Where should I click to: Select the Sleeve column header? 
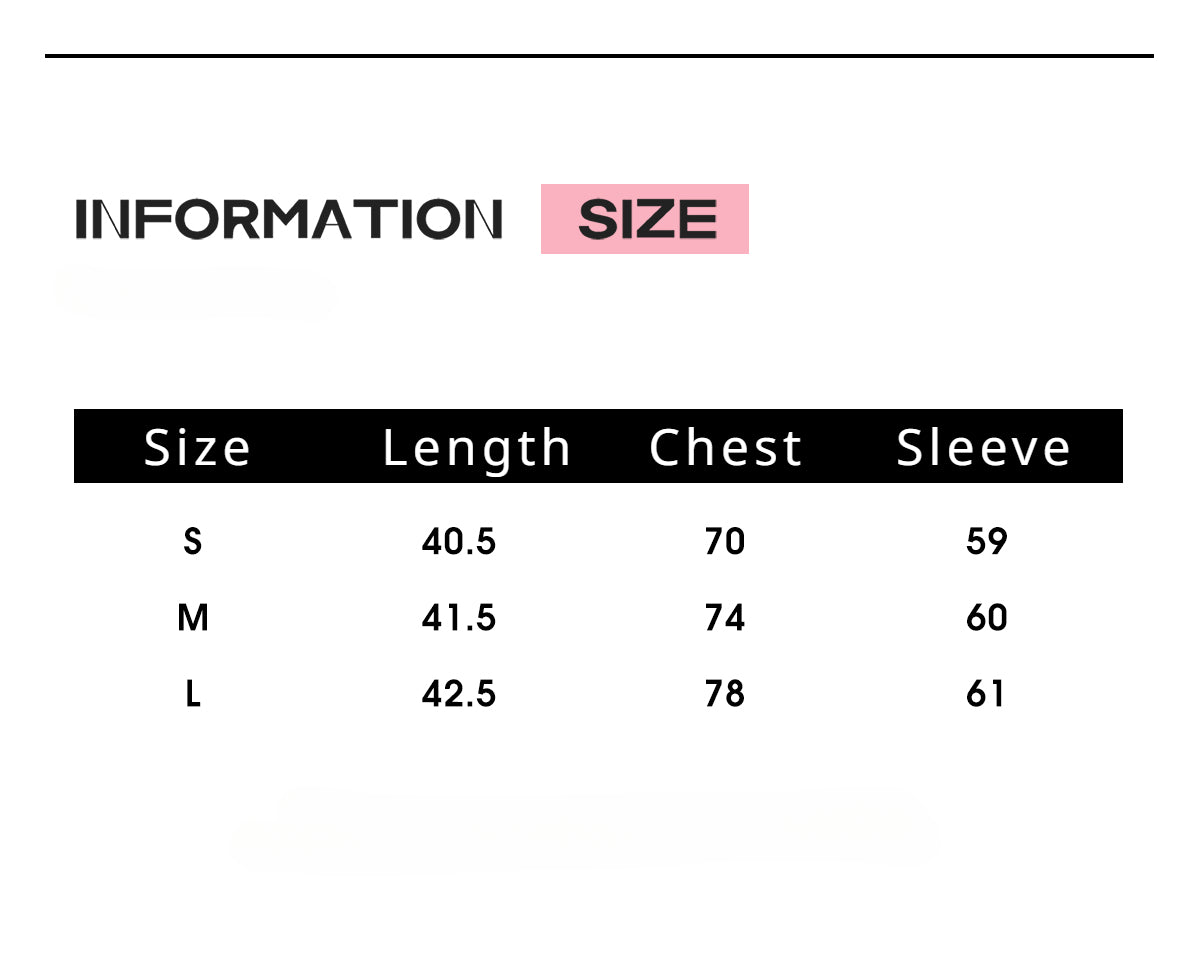[983, 447]
